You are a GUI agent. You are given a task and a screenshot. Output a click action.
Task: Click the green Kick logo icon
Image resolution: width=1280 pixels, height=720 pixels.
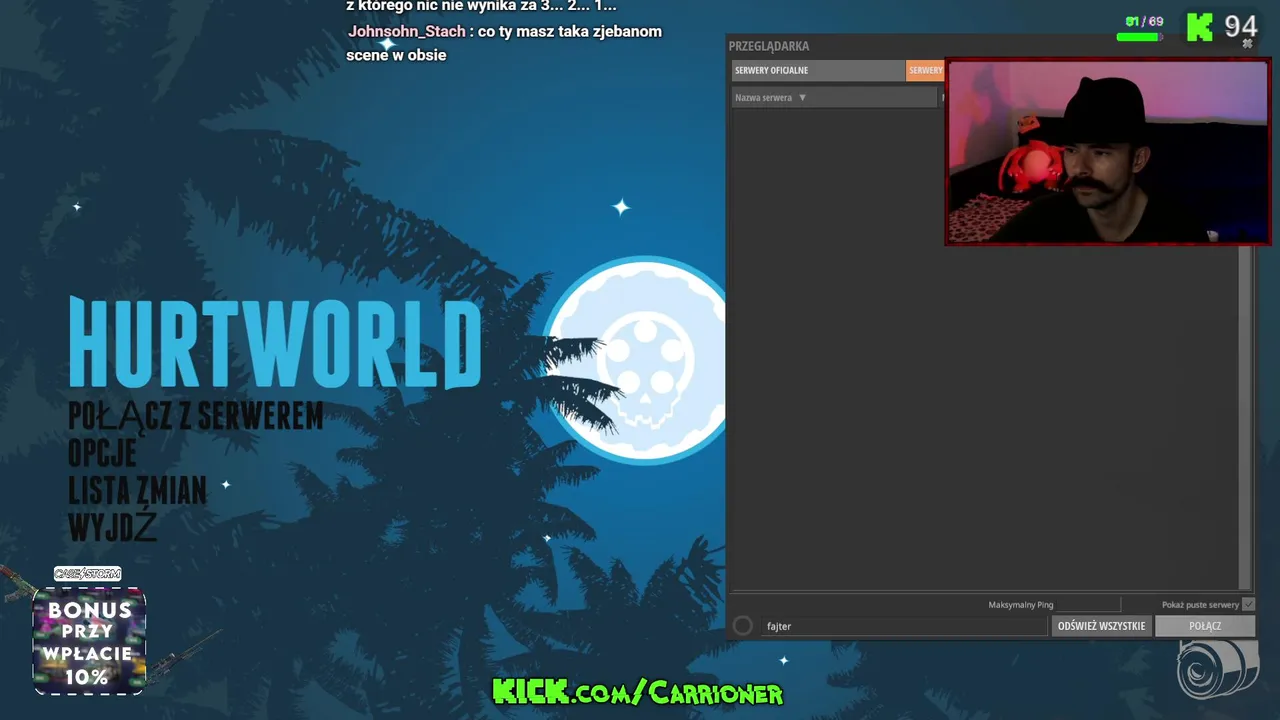pyautogui.click(x=1199, y=27)
